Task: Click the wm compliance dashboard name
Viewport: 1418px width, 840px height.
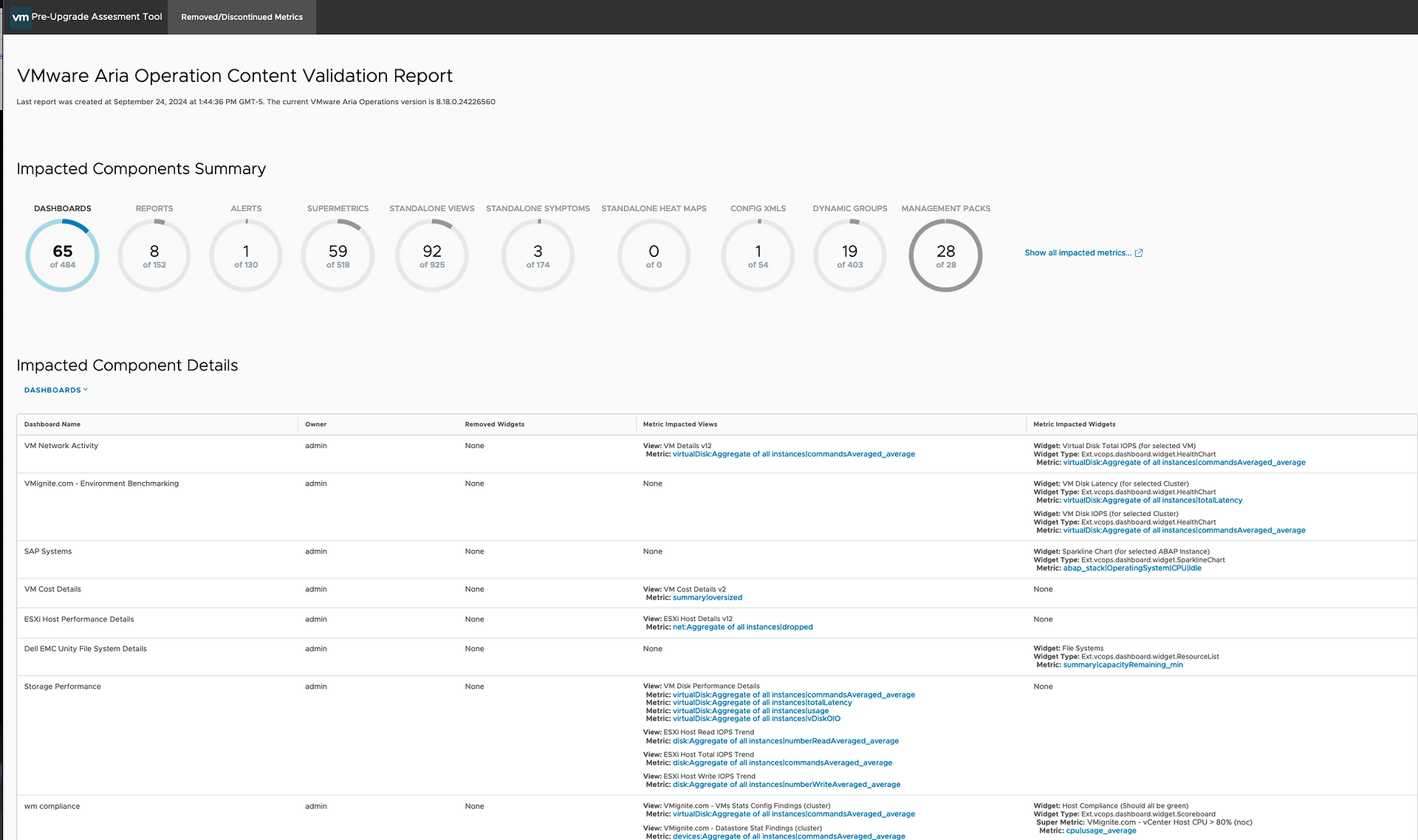Action: 52,806
